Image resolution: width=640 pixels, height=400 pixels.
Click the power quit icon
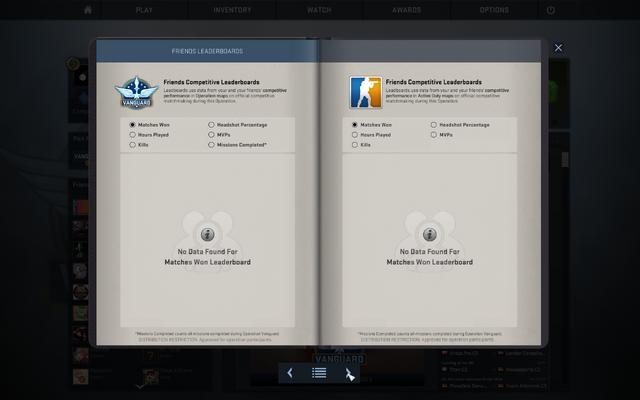click(551, 10)
